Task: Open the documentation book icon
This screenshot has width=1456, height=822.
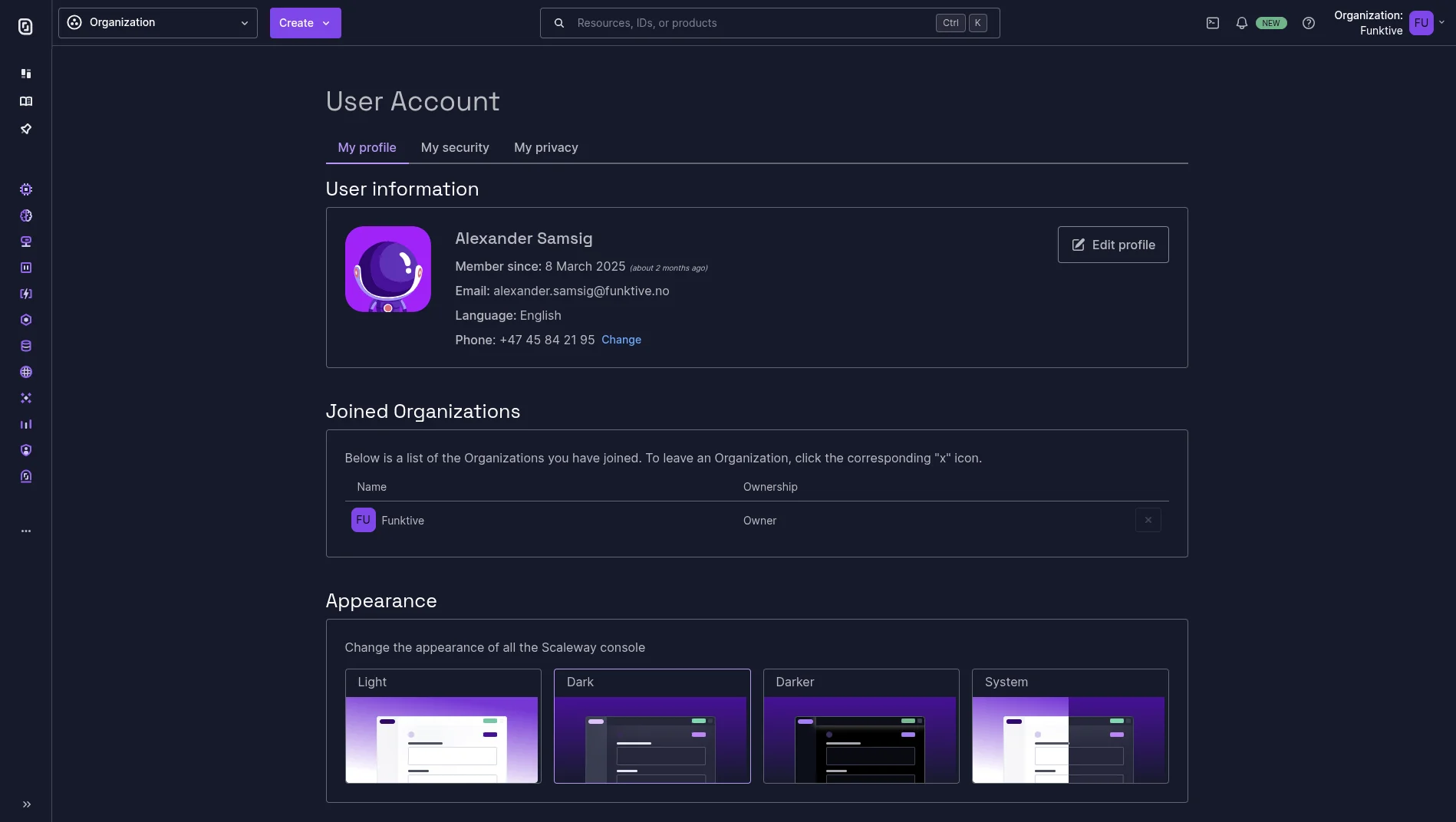Action: click(x=26, y=101)
